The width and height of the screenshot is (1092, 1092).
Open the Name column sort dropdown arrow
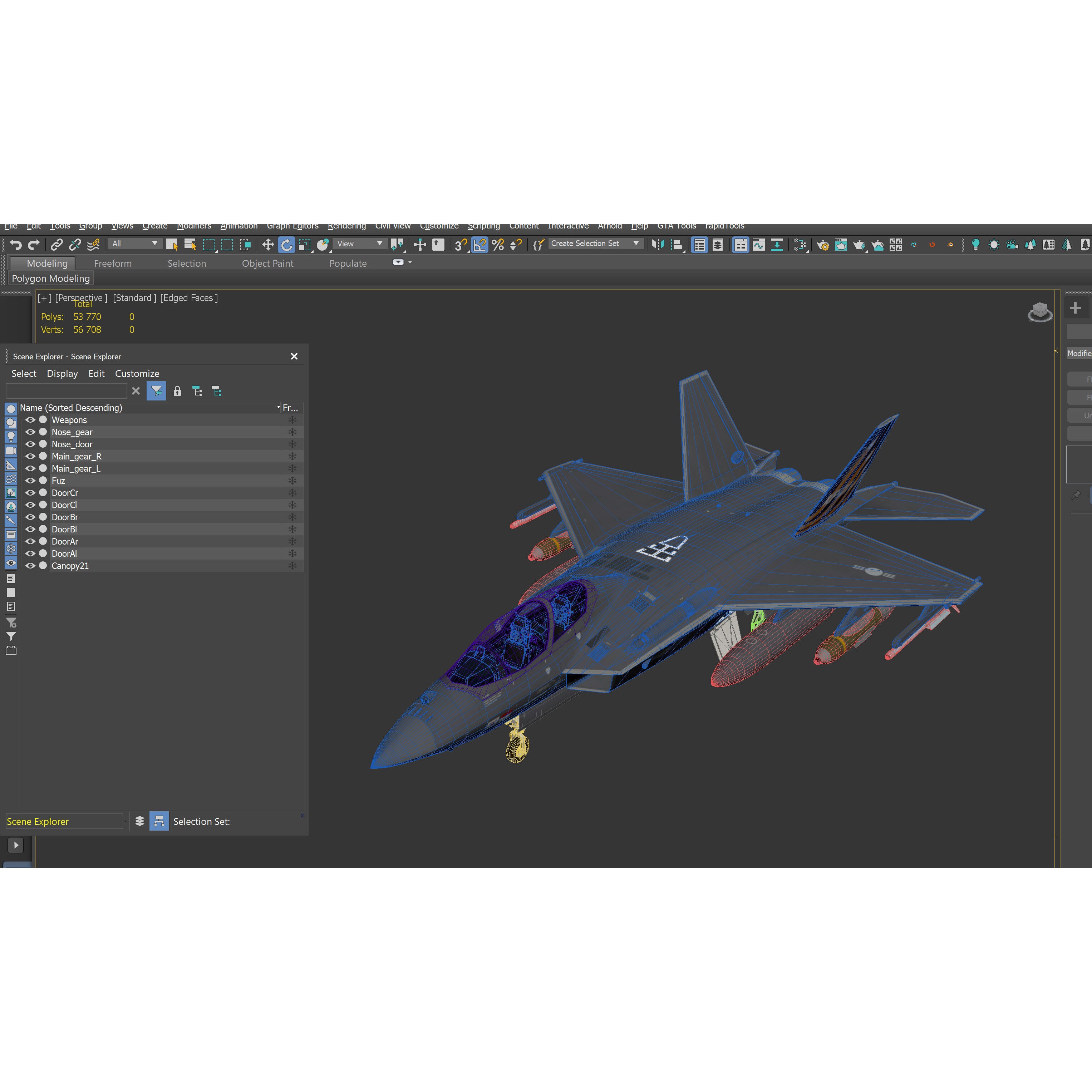click(277, 408)
